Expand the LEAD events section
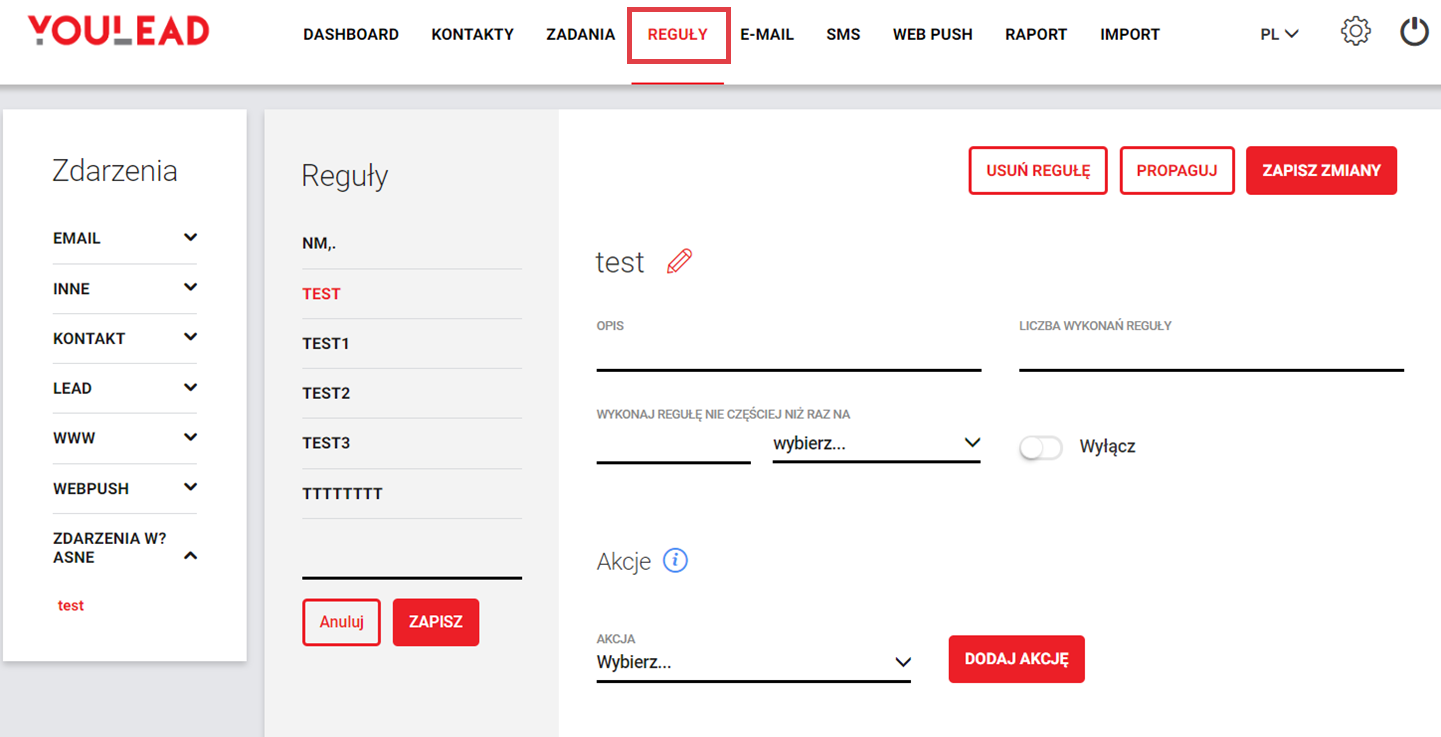 [190, 388]
